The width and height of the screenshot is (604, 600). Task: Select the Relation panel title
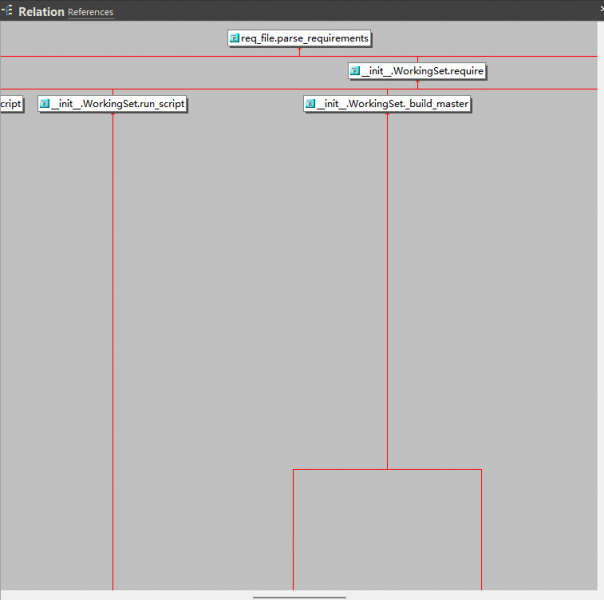point(41,12)
